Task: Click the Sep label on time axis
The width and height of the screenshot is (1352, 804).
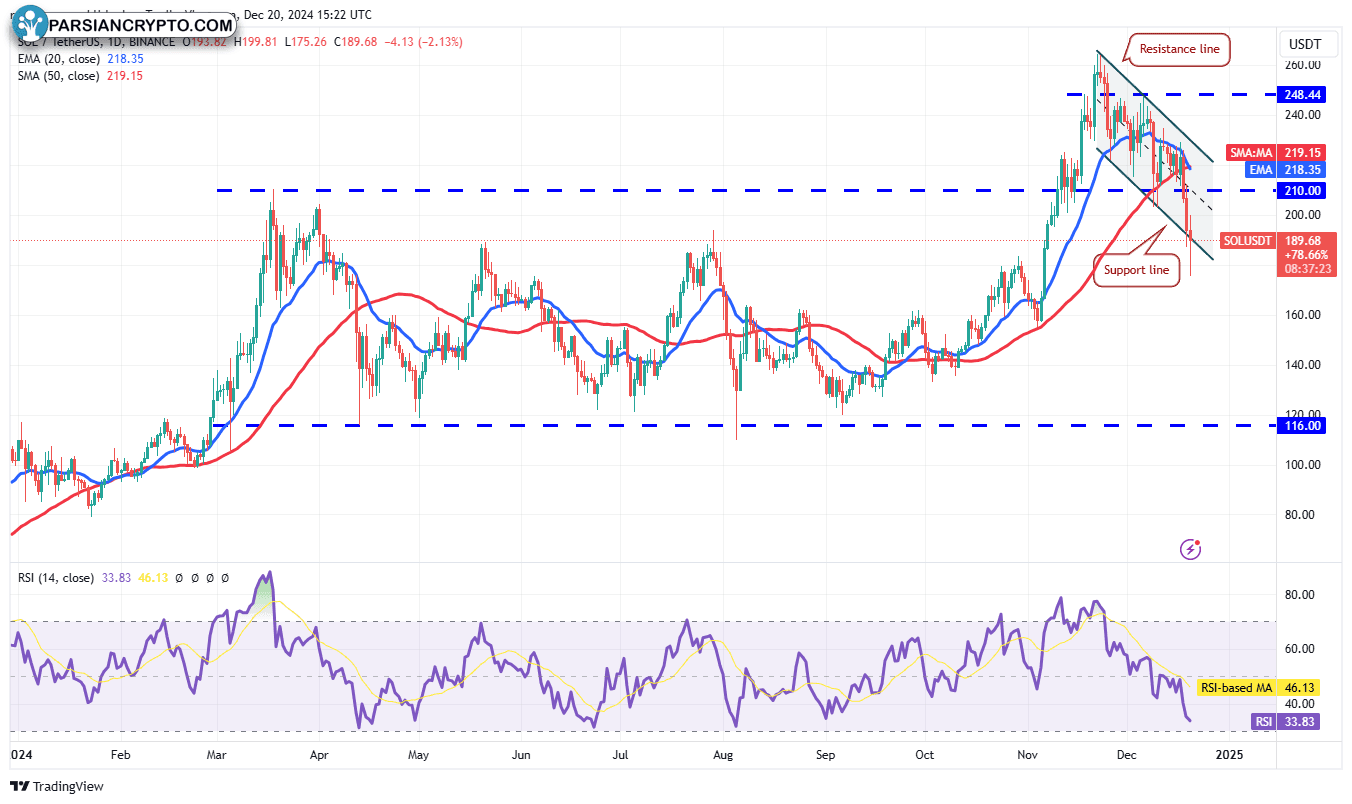Action: [824, 756]
